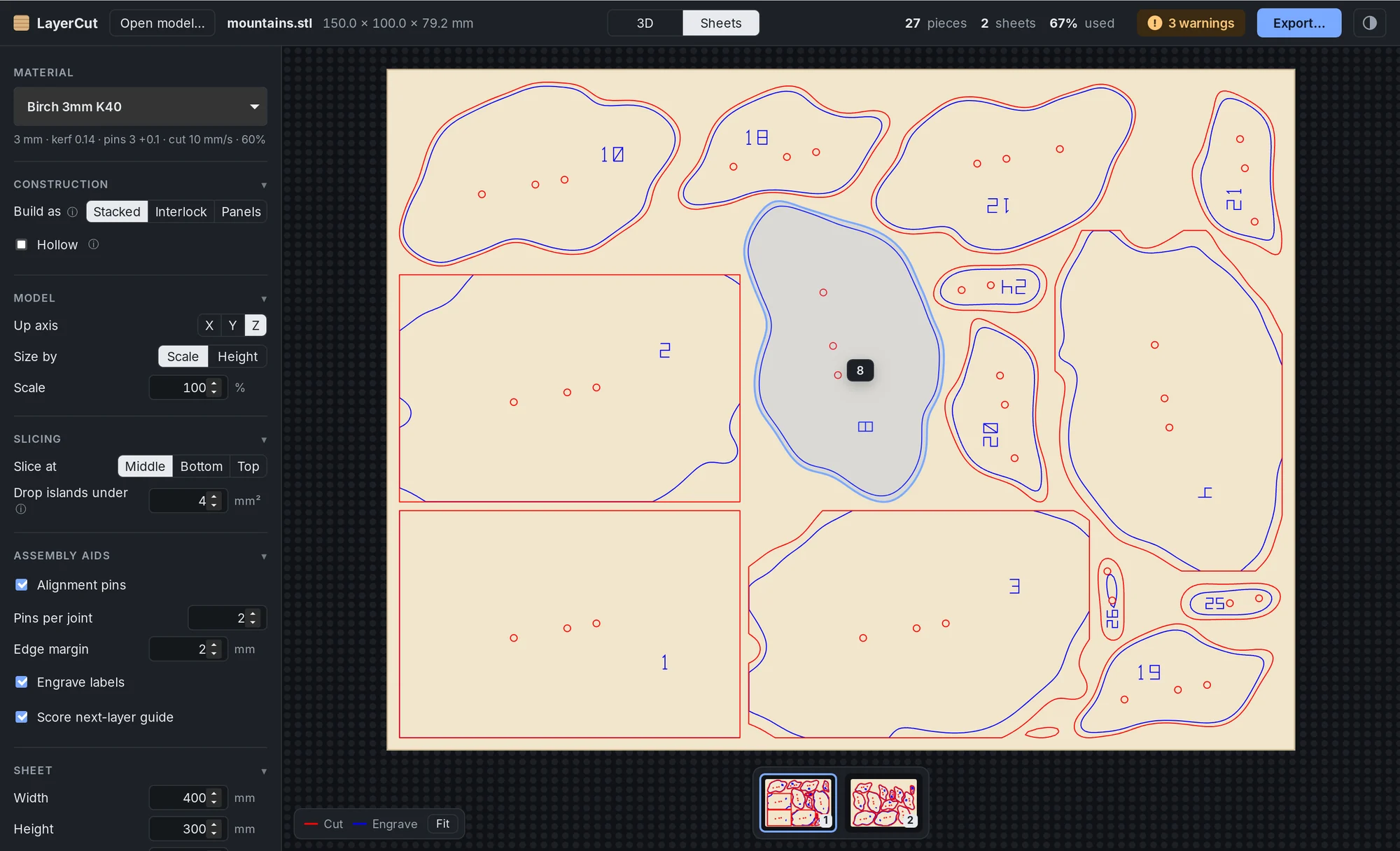This screenshot has width=1400, height=851.
Task: Select sheet 1 thumbnail
Action: pos(798,803)
